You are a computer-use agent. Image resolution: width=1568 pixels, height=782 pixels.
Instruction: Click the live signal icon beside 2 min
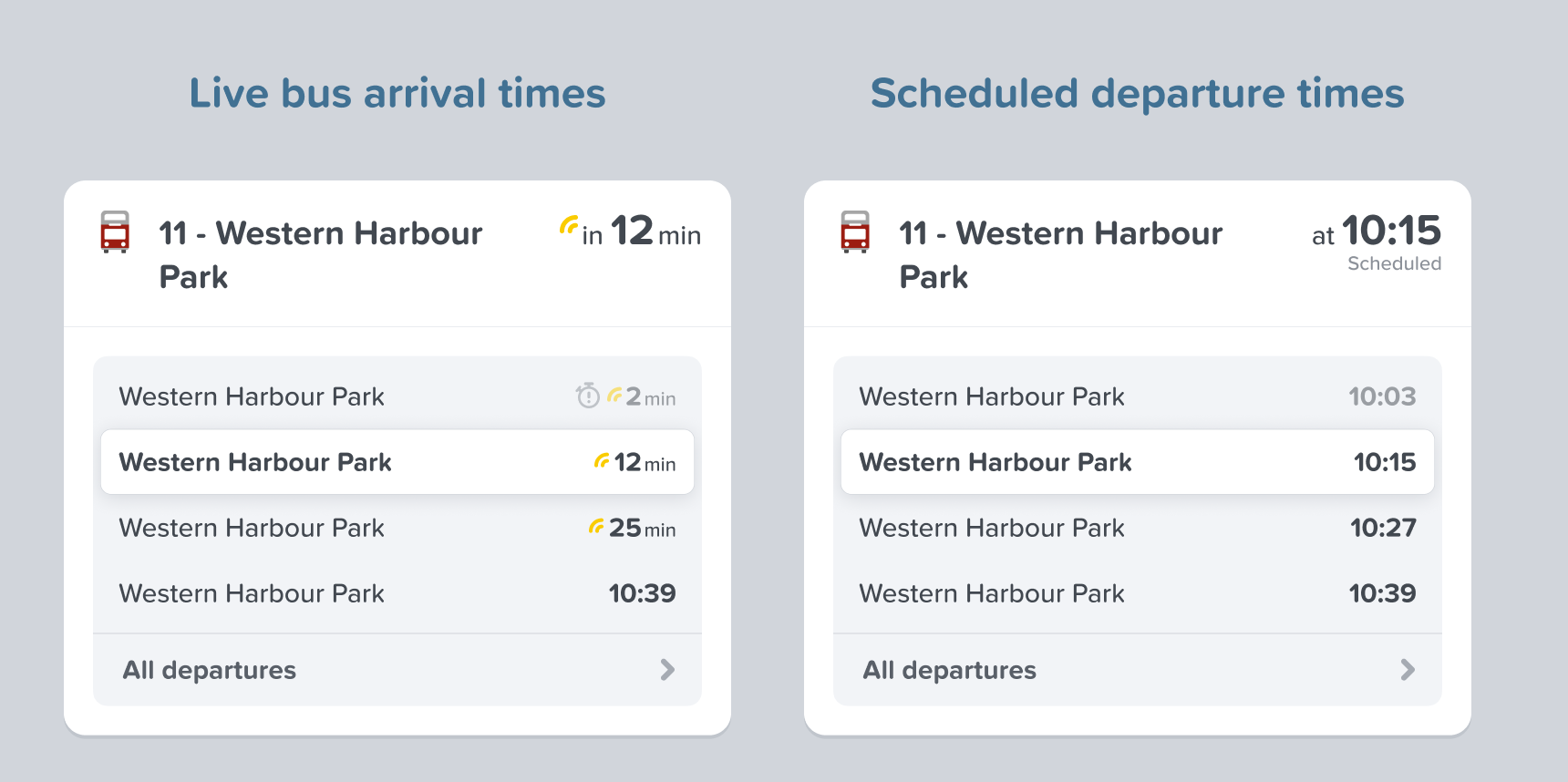pyautogui.click(x=614, y=396)
